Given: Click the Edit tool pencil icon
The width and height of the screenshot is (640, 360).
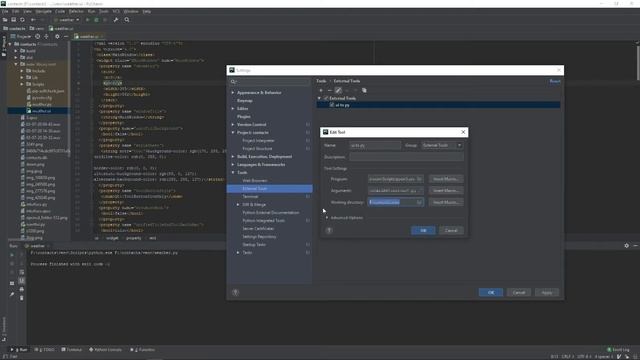Looking at the screenshot, I should (338, 91).
